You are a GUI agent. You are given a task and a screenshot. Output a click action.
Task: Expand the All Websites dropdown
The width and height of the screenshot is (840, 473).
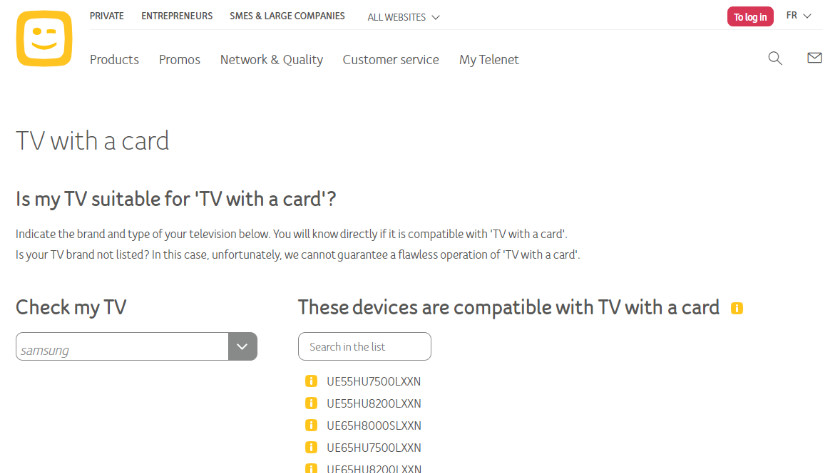(403, 17)
